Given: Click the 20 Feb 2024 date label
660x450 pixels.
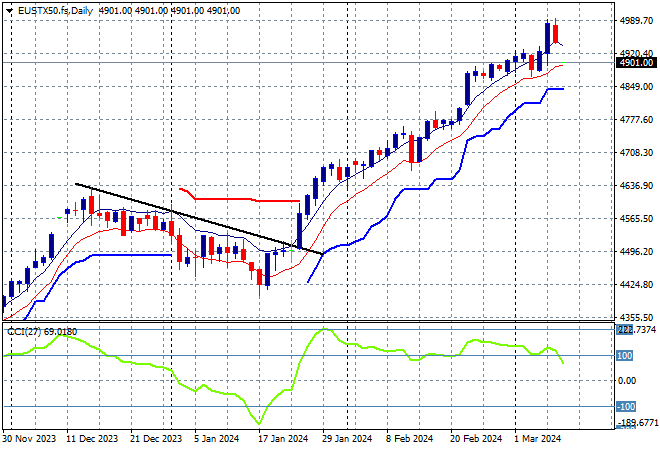Looking at the screenshot, I should pos(474,439).
